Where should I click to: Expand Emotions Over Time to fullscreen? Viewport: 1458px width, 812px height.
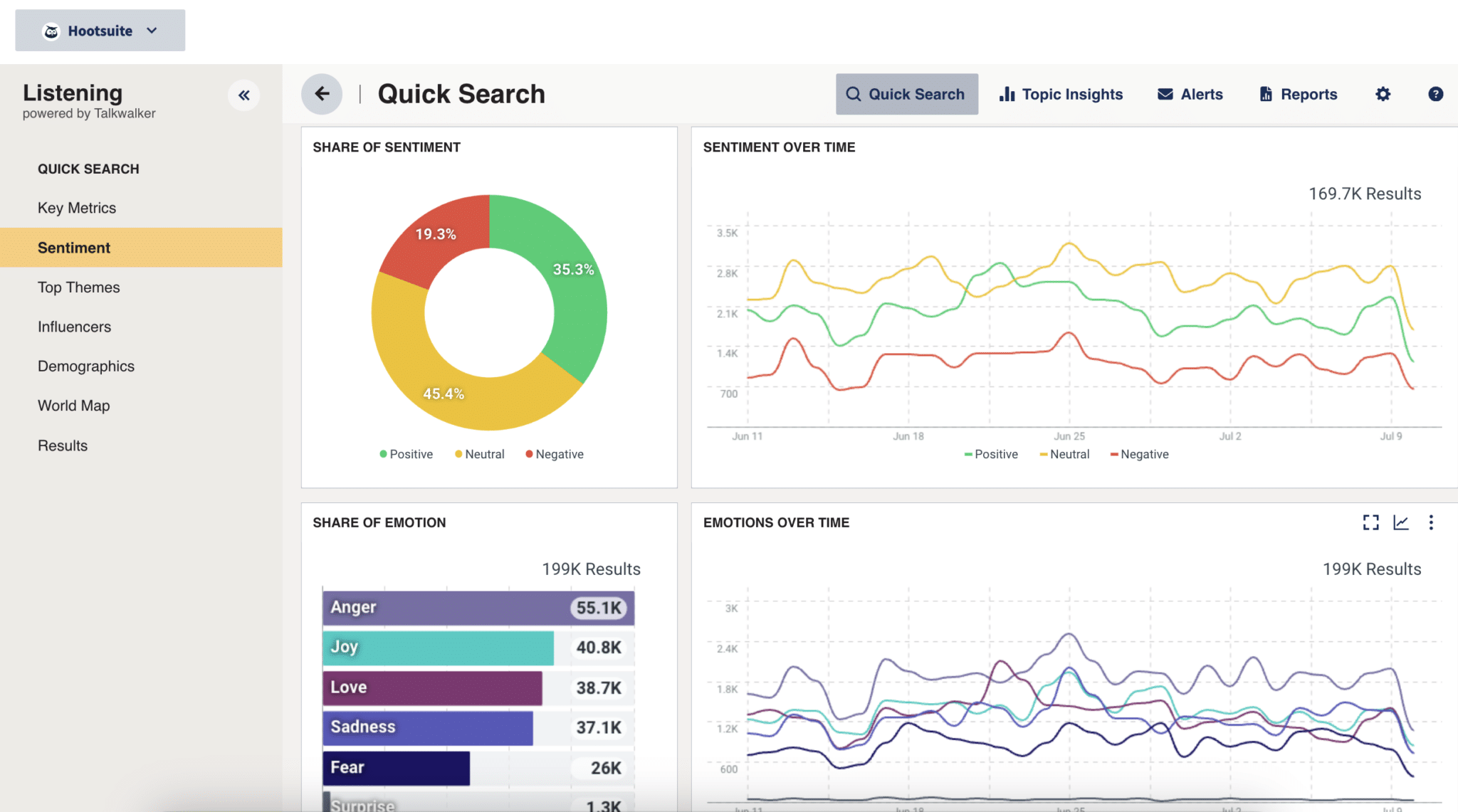[x=1370, y=522]
